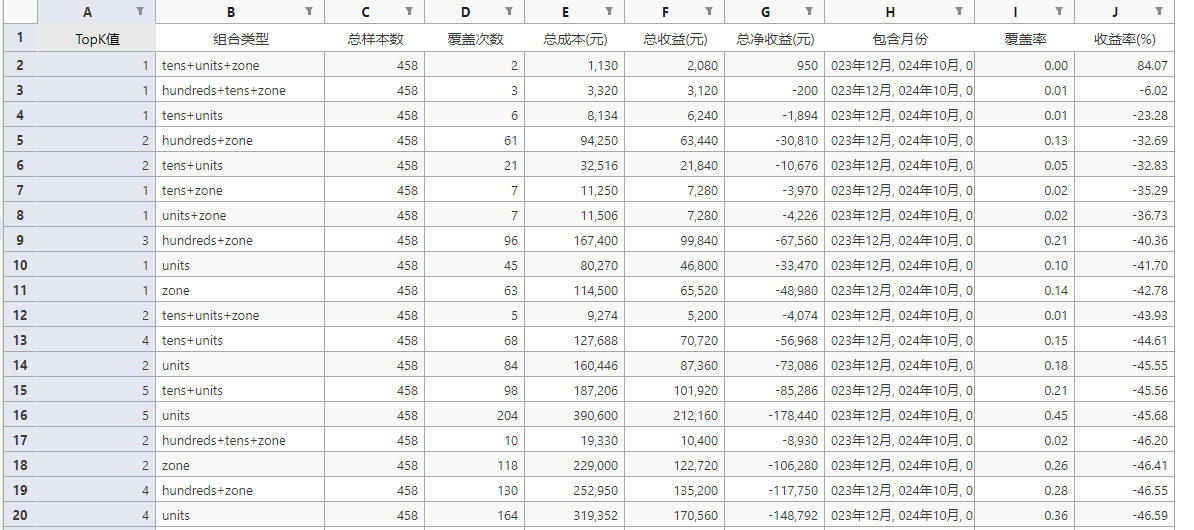The width and height of the screenshot is (1194, 530).
Task: Select the 8,134 cost cell
Action: [x=575, y=116]
